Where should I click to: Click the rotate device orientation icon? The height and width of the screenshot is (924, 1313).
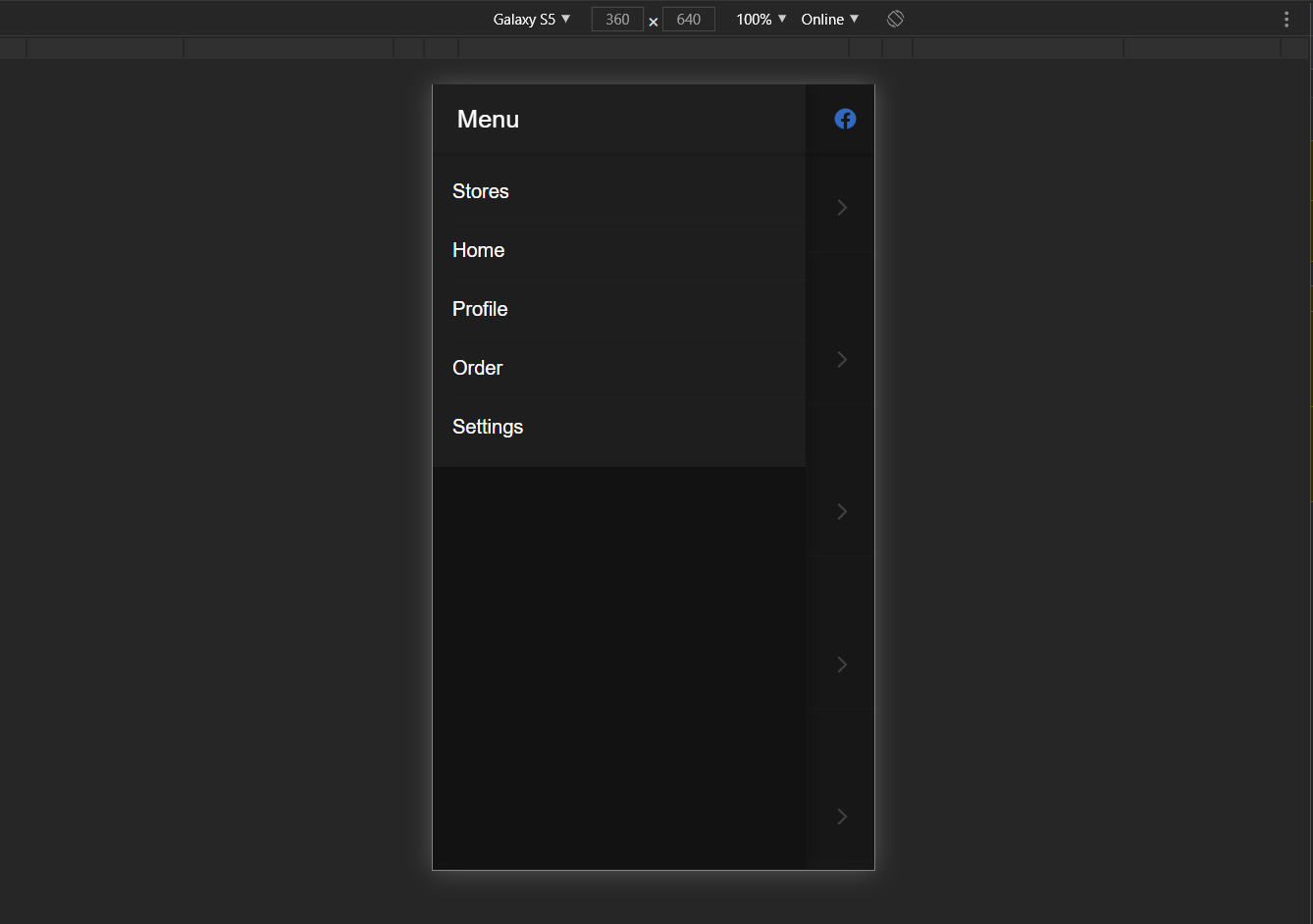[x=895, y=18]
